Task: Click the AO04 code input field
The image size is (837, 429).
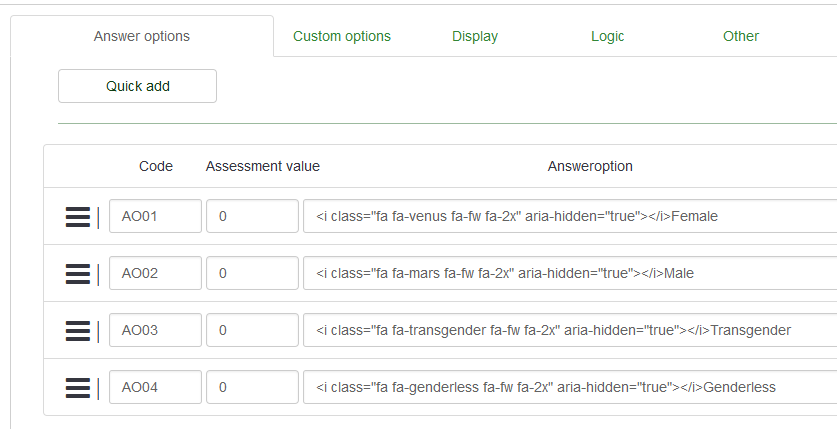Action: click(x=155, y=387)
